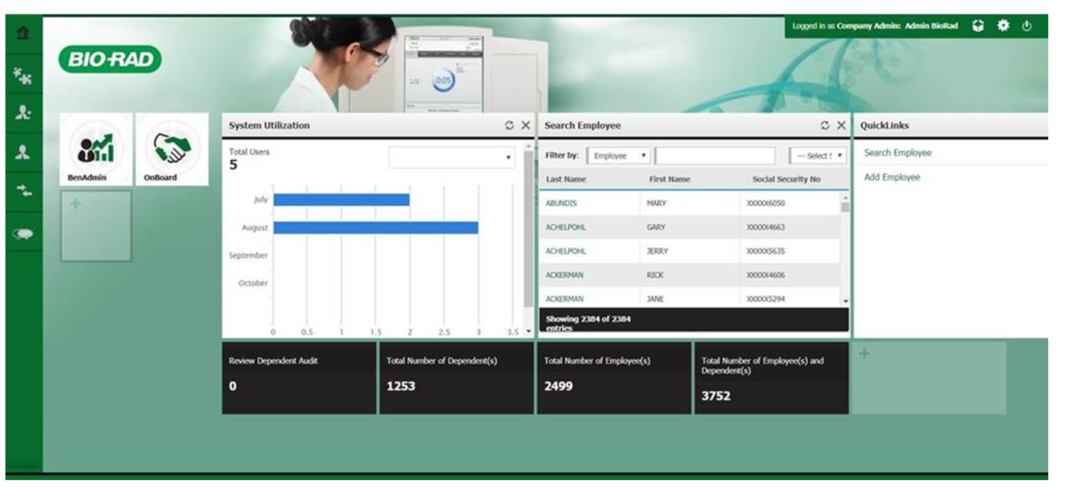Click the employee search text field
The image size is (1078, 504).
click(715, 156)
